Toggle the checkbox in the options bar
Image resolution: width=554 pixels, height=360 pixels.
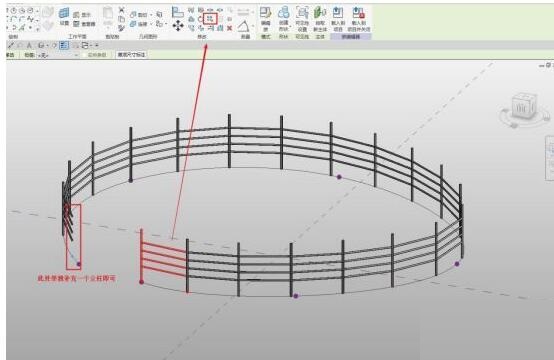[x=85, y=55]
